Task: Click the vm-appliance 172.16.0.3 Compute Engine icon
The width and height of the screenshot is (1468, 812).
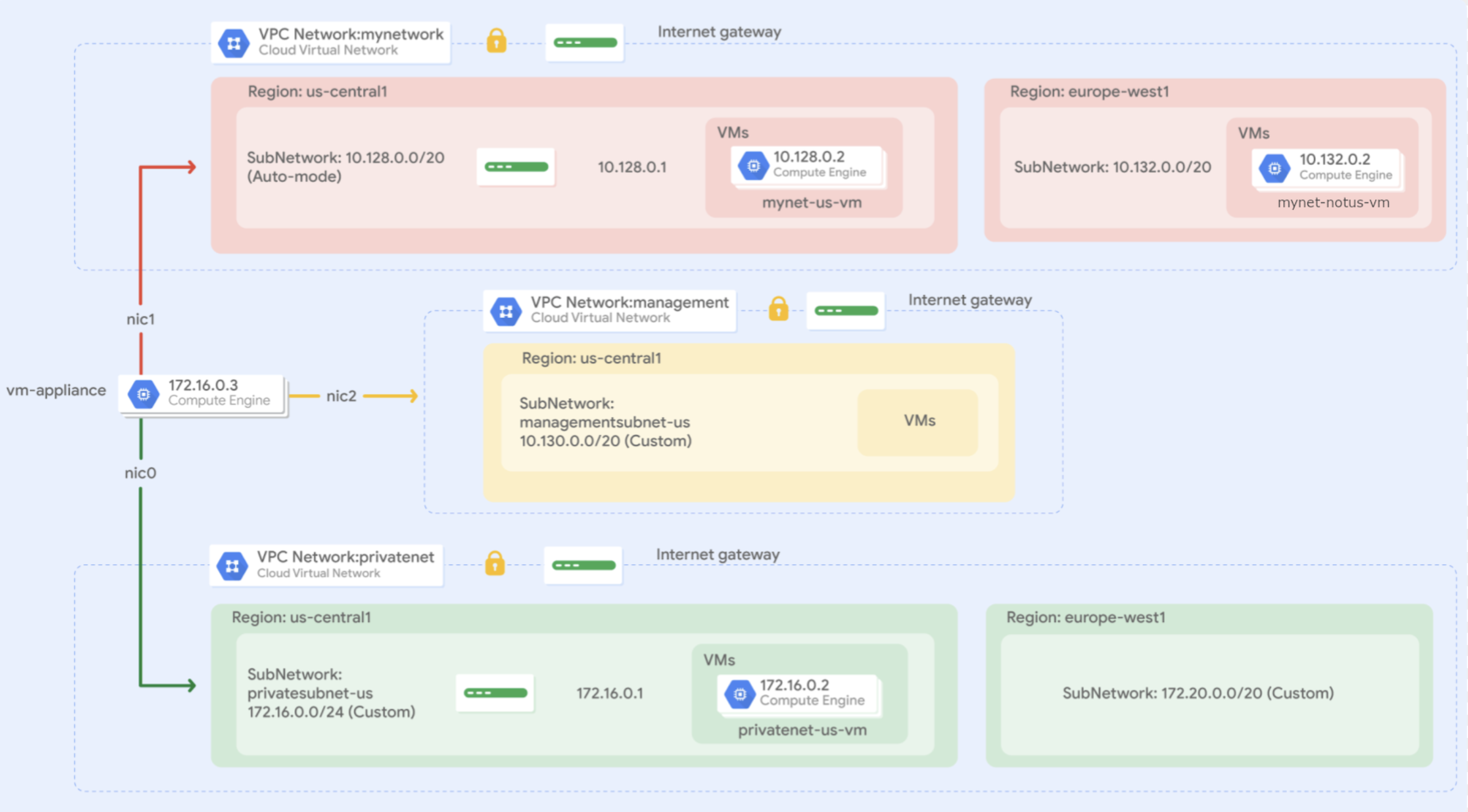Action: [x=144, y=394]
